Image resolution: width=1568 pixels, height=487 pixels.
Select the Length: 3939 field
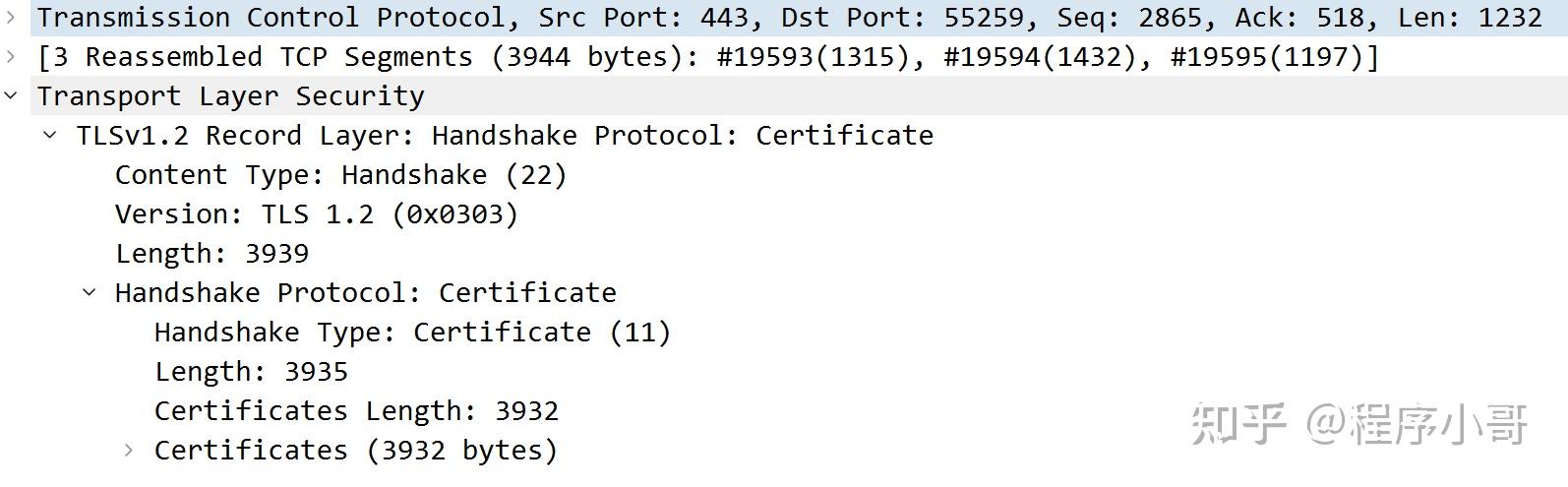[211, 253]
